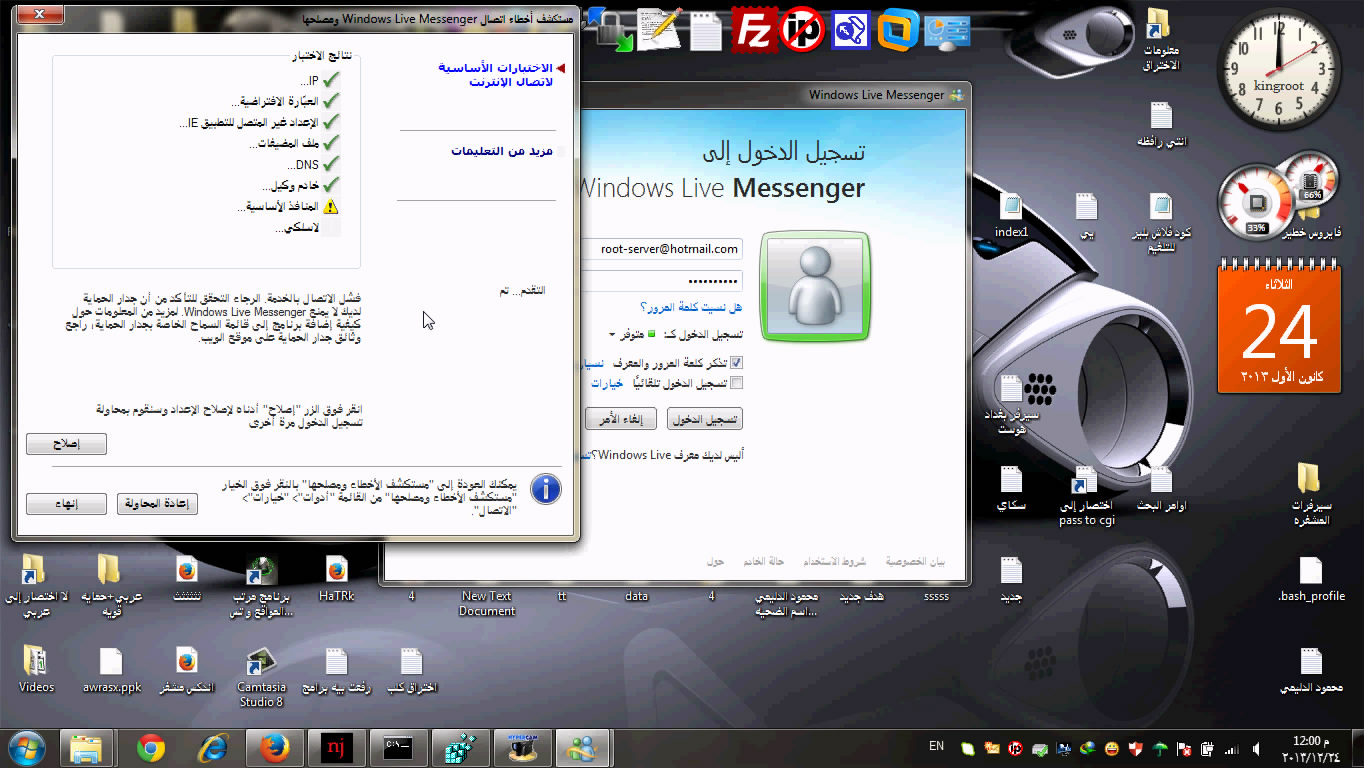Switch to Windows Live Messenger taskbar button
1364x768 pixels.
coord(582,748)
